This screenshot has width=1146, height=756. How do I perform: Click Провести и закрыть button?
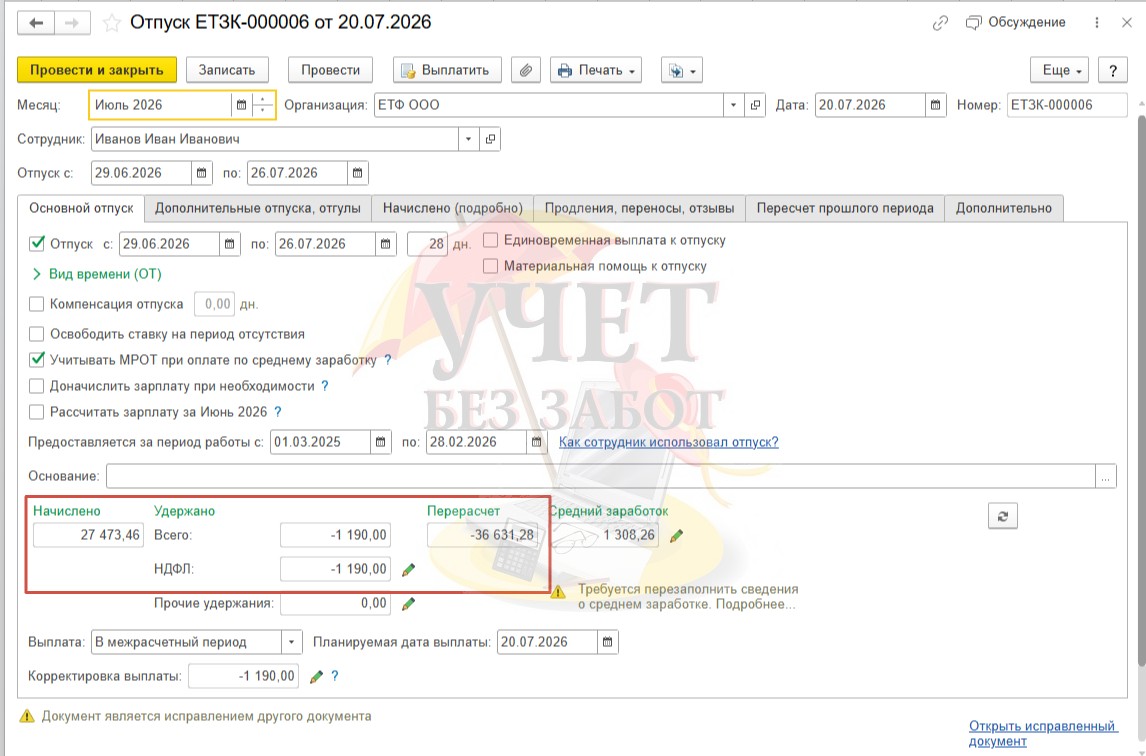96,70
